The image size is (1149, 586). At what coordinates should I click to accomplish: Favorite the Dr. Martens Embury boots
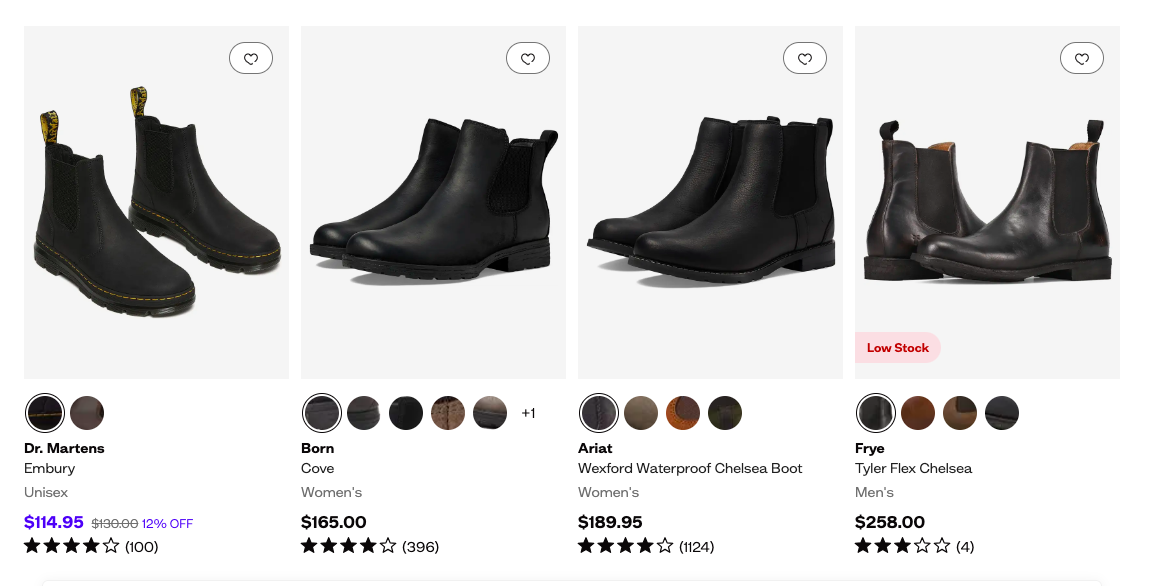(x=251, y=59)
